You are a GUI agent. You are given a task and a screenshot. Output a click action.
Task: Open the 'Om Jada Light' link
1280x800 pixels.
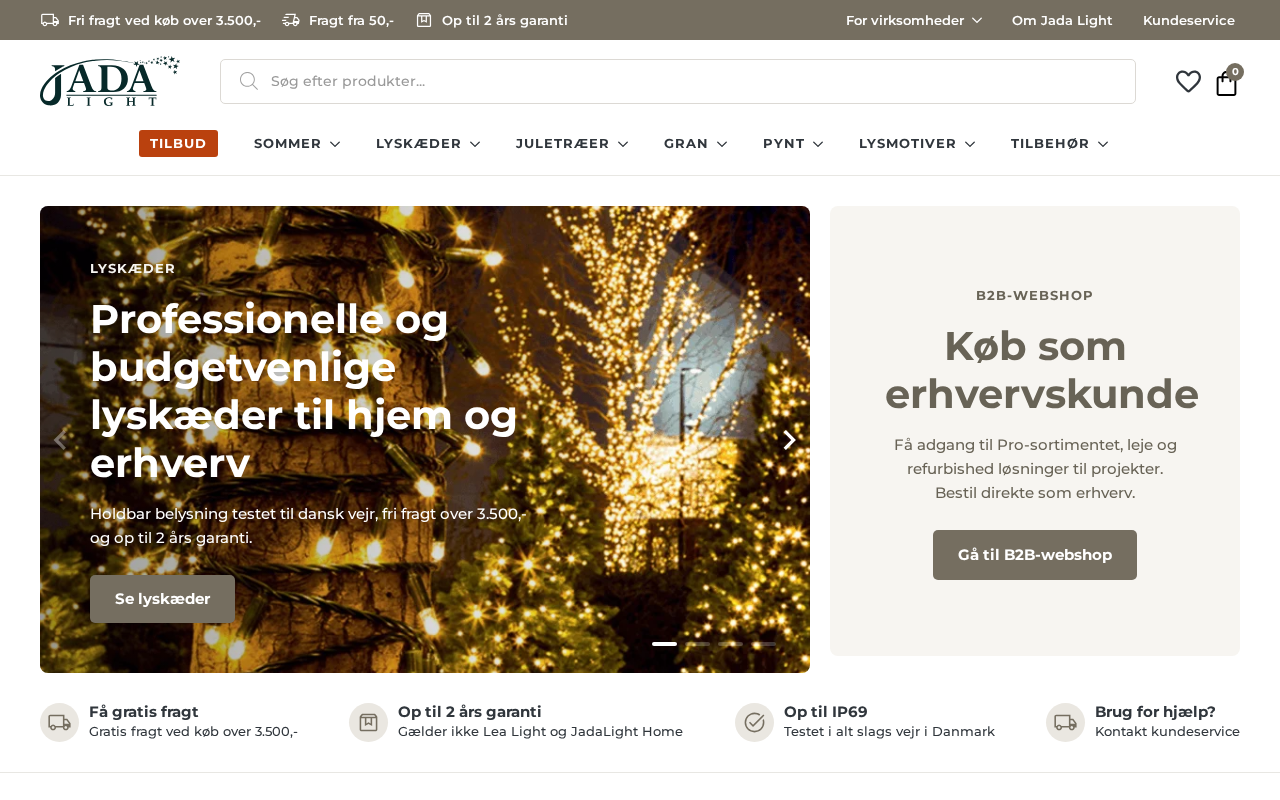(x=1062, y=20)
